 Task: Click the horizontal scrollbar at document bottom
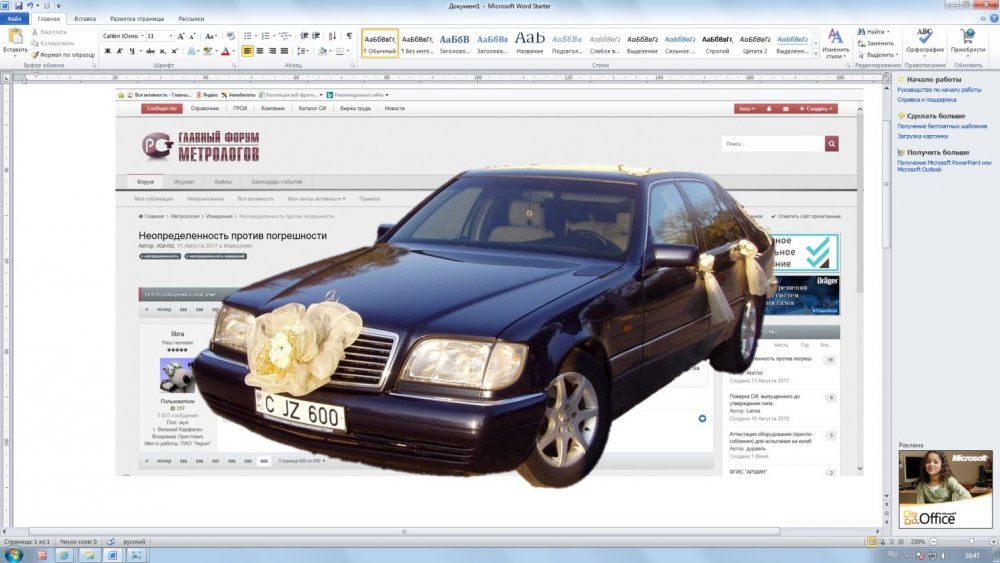point(404,531)
